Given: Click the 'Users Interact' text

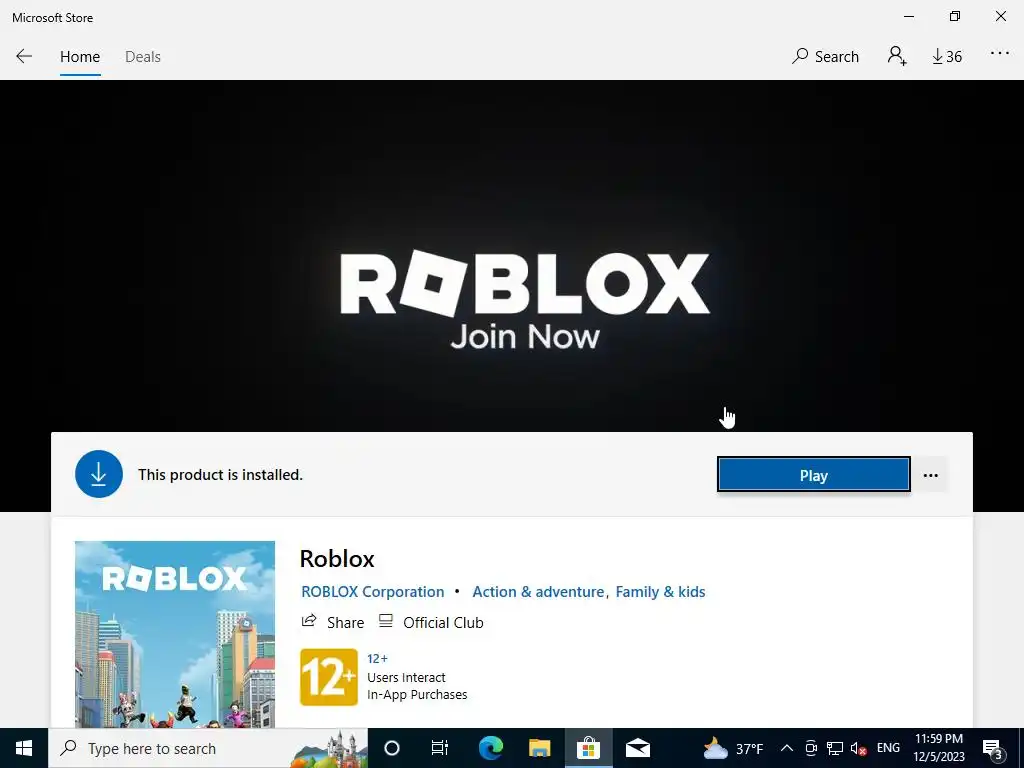Looking at the screenshot, I should pos(406,677).
